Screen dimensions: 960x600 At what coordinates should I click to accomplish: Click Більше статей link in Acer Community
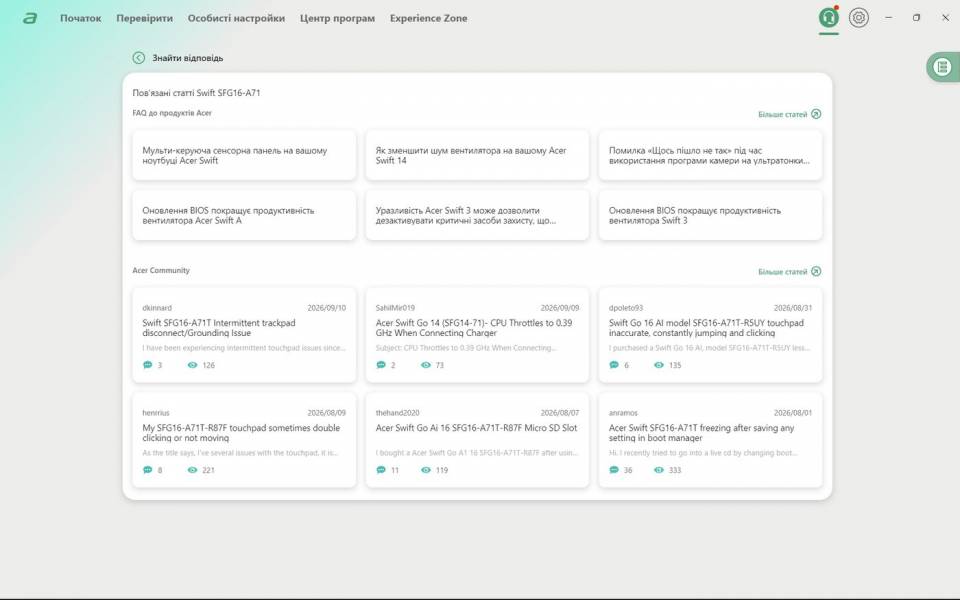coord(782,272)
